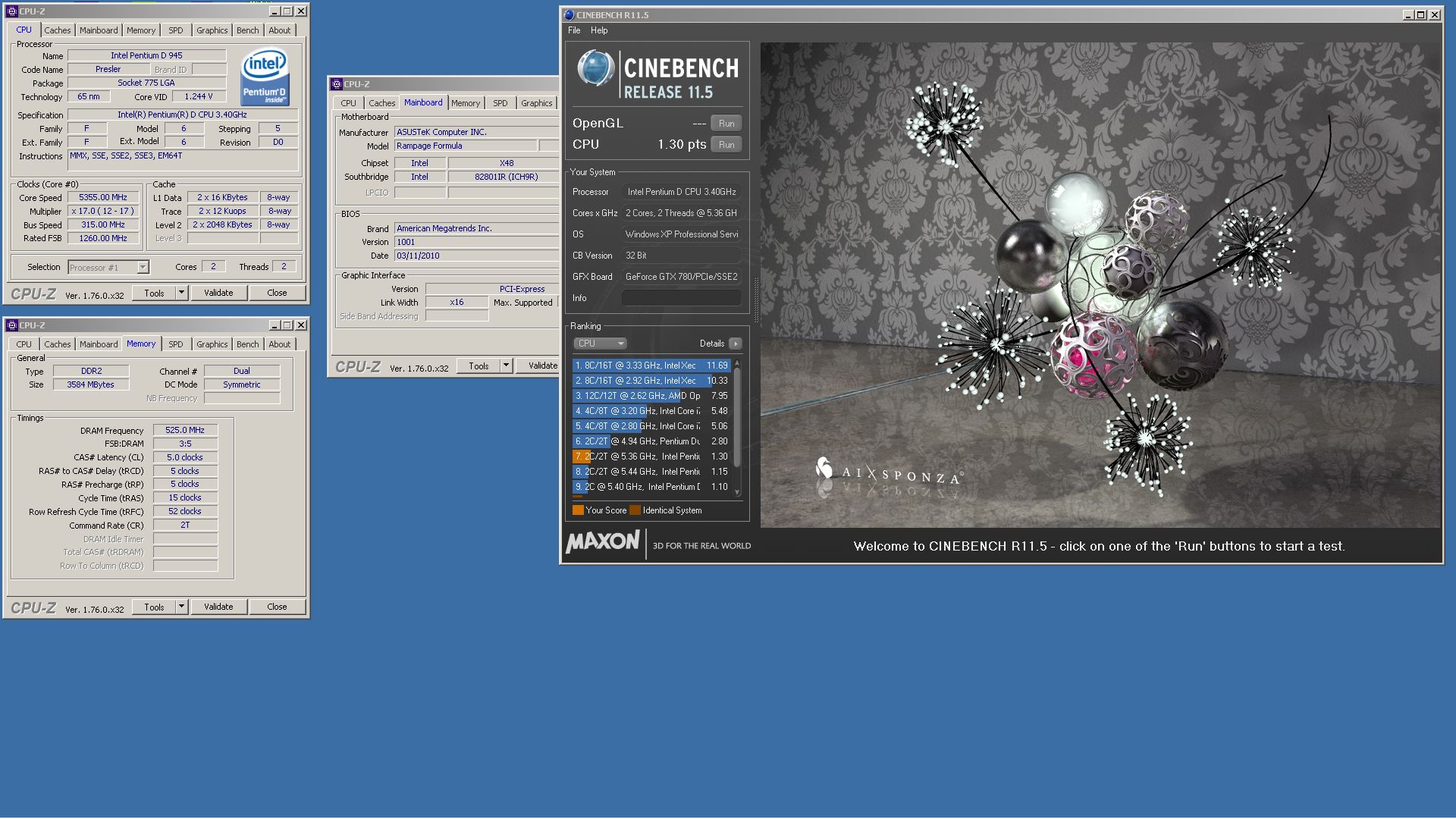Click the Rampage Formula model field
Image resolution: width=1456 pixels, height=819 pixels.
(x=466, y=146)
